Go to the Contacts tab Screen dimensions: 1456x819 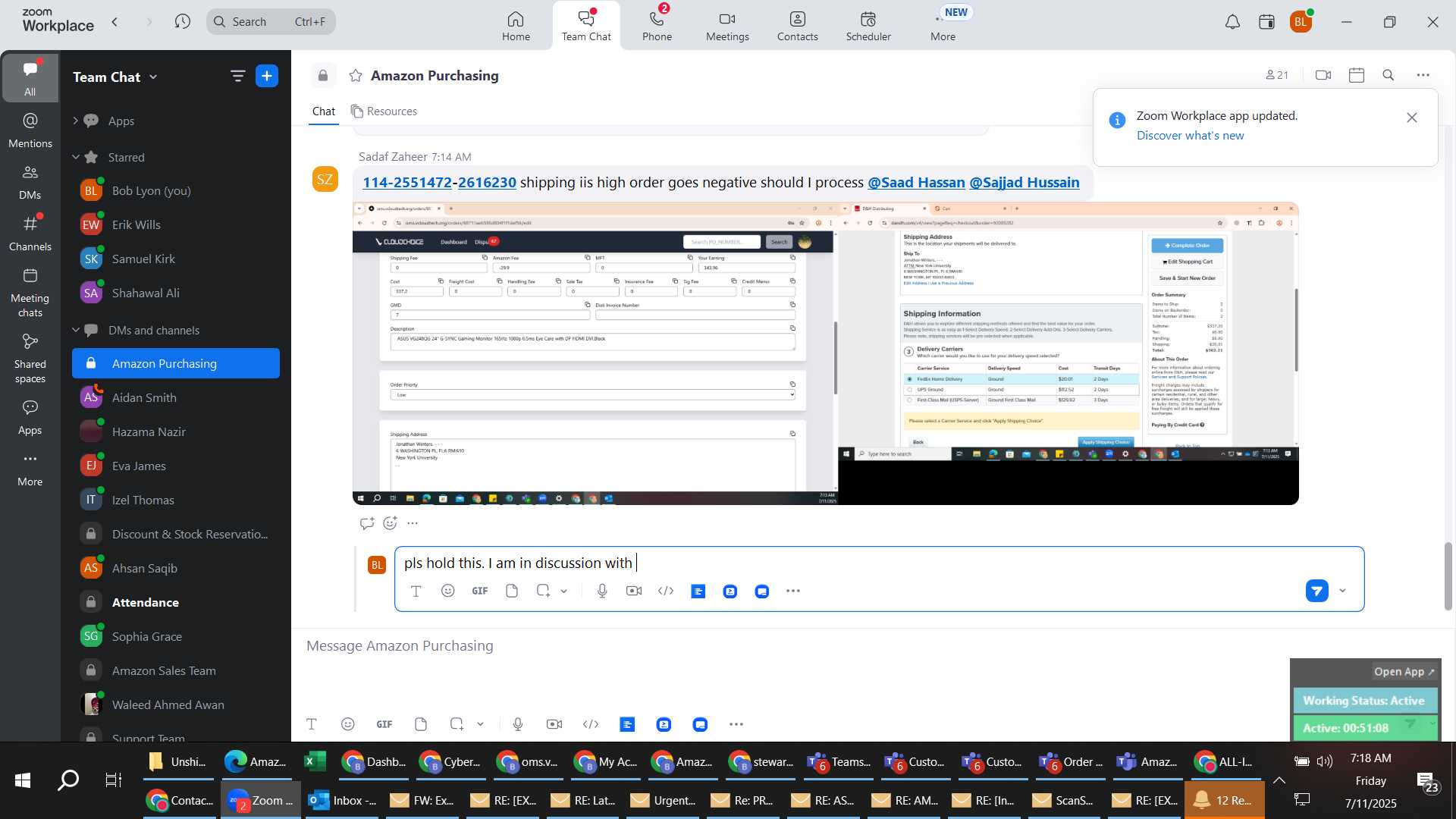(797, 25)
